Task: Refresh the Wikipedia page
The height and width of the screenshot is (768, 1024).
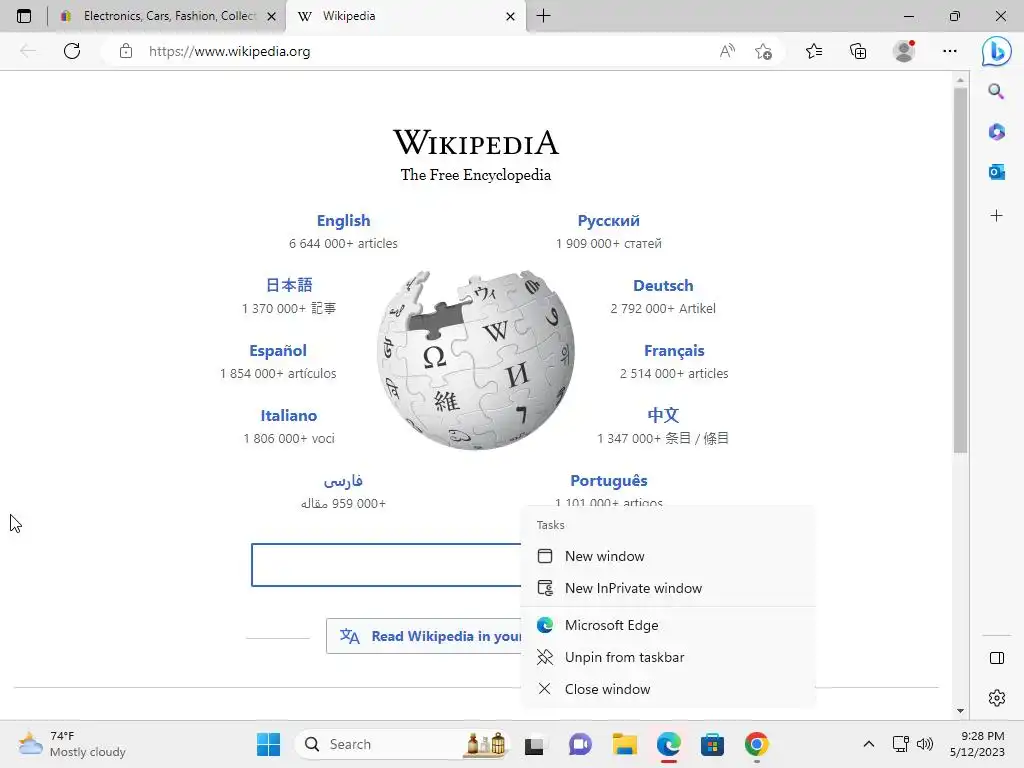Action: [x=72, y=51]
